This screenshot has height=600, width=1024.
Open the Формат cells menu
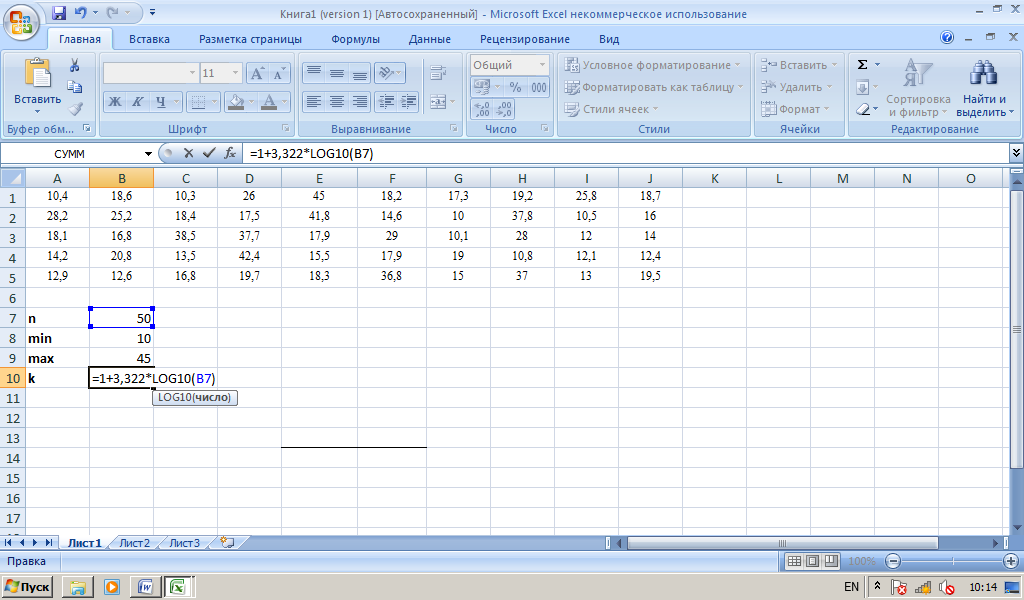(795, 109)
